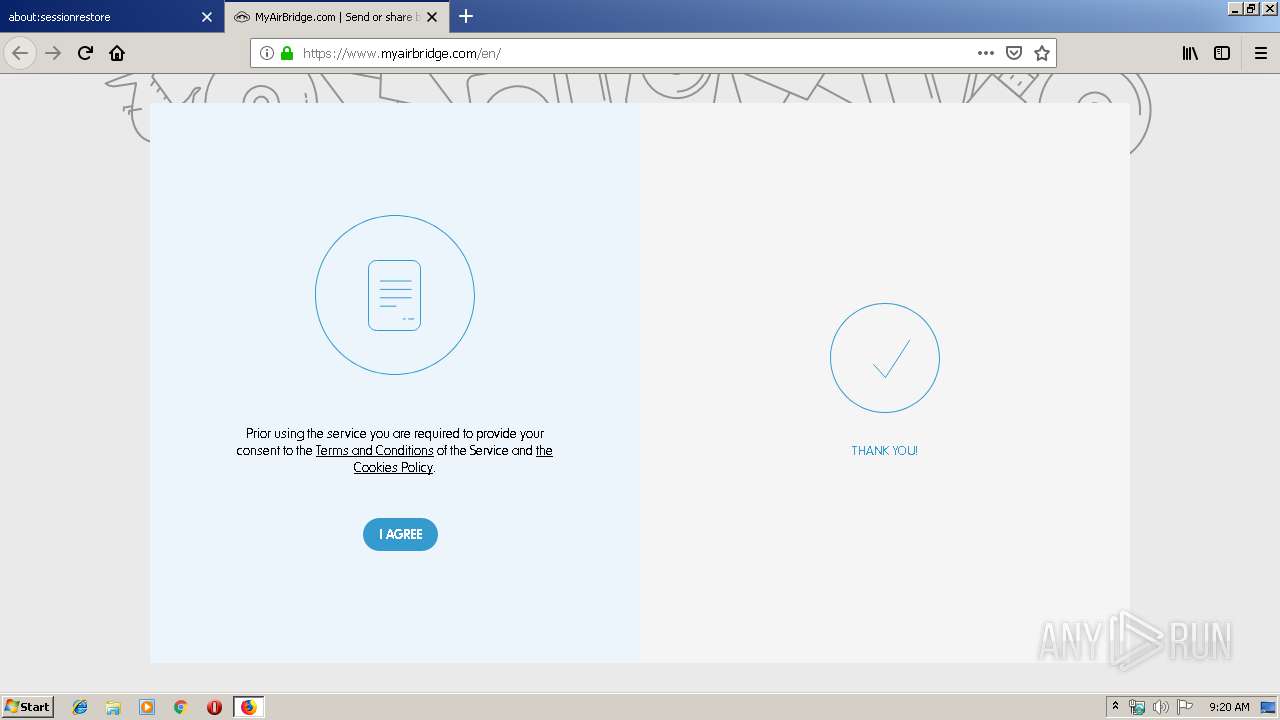Click the checkmark circle icon
Screen dimensions: 1280x720
884,358
